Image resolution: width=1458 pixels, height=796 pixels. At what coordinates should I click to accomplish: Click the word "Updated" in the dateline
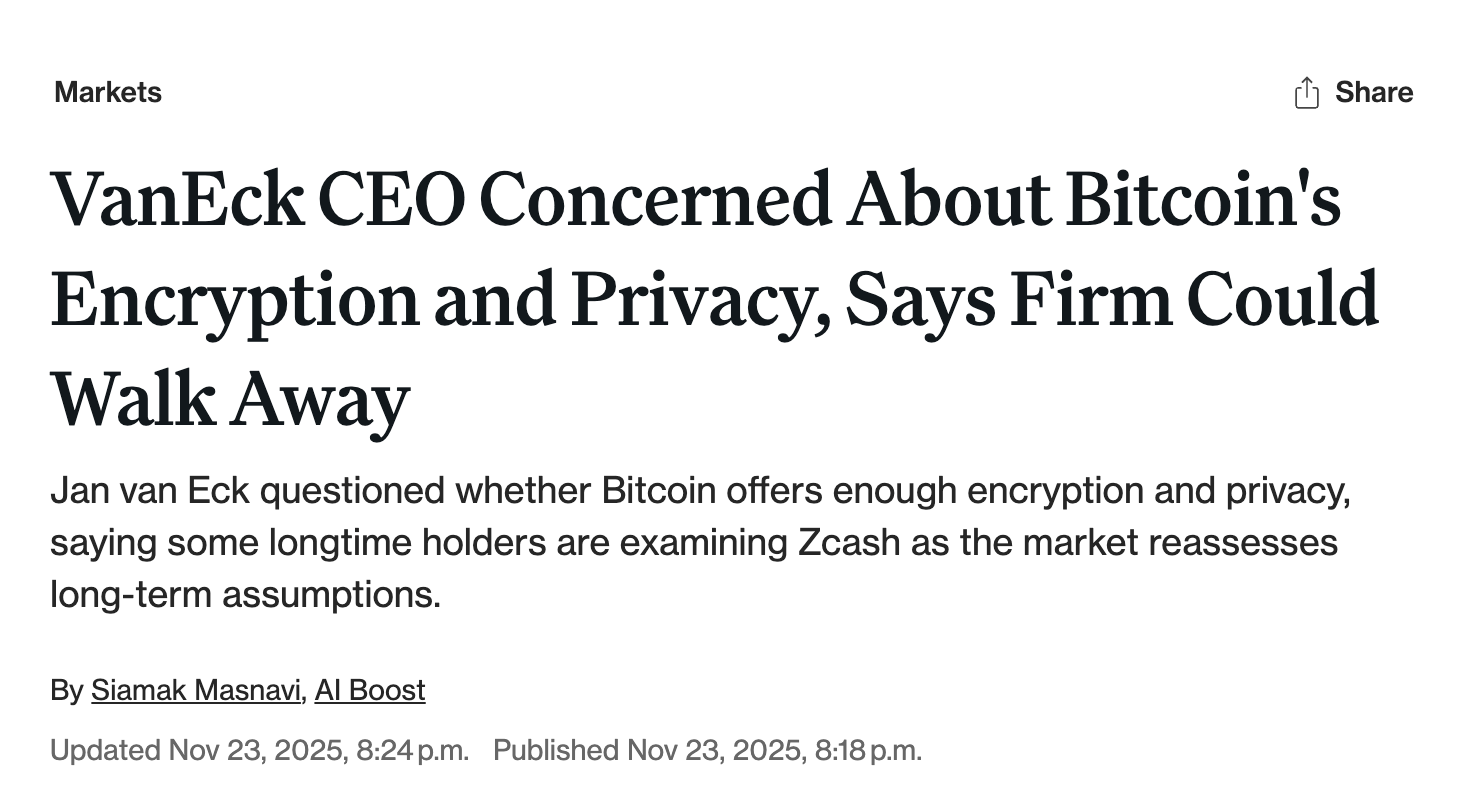(105, 750)
